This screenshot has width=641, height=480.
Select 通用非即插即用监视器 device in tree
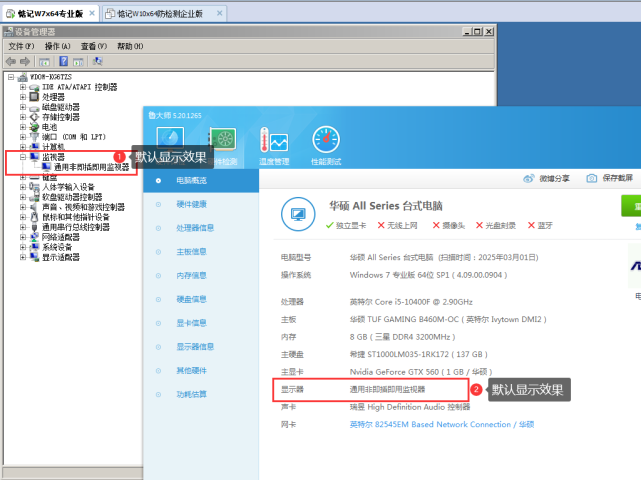click(91, 167)
